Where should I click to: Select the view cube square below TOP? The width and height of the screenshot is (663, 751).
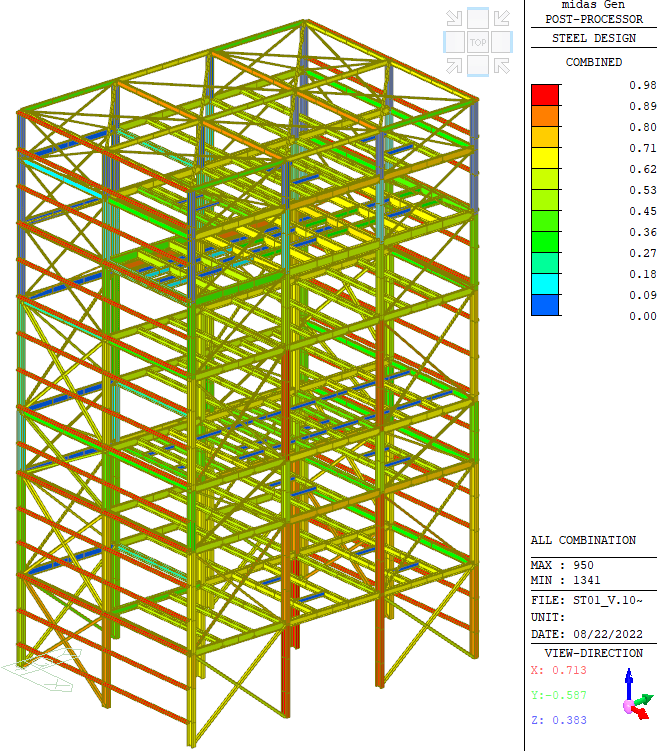(478, 66)
